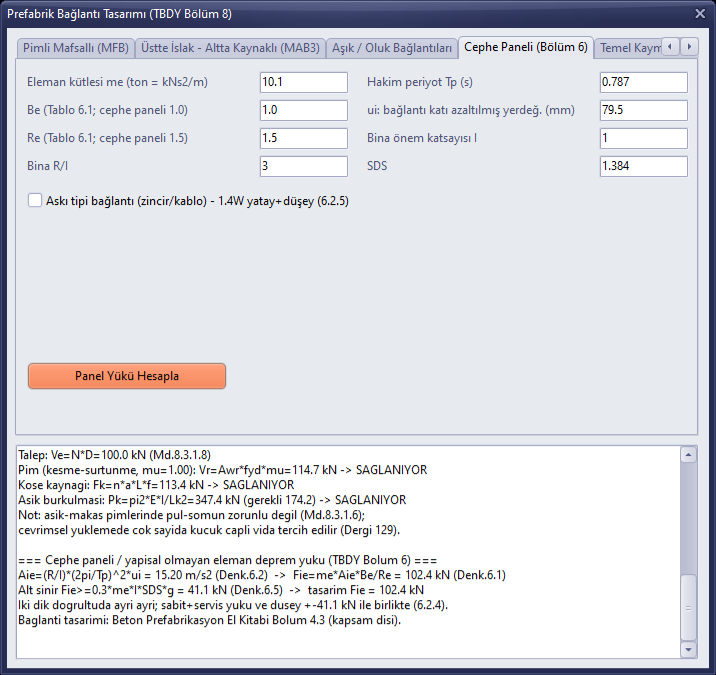This screenshot has width=716, height=675.
Task: Click the '=== Cephe paneli' heading line
Action: pos(227,560)
